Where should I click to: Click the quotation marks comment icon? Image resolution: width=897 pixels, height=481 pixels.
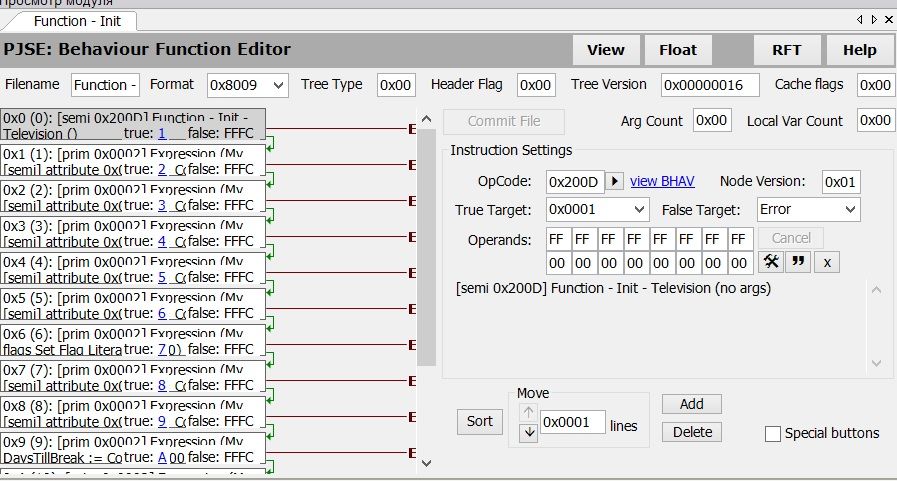[x=798, y=263]
